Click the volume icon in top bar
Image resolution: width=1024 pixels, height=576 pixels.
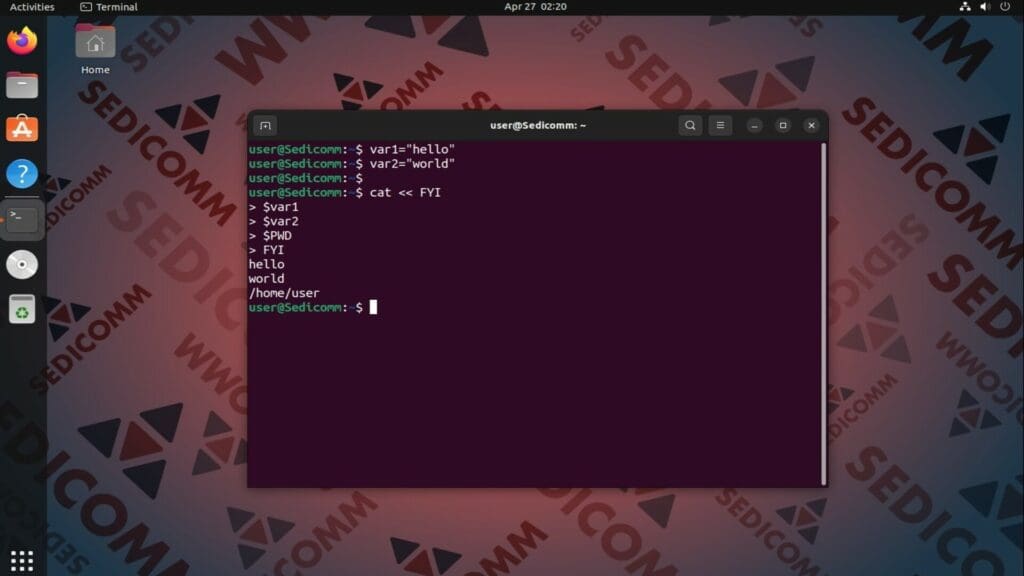tap(985, 7)
